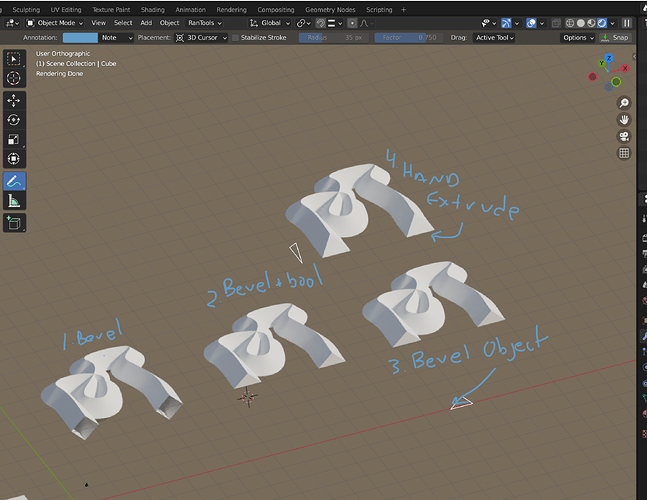Add a new workspace with plus button
This screenshot has width=647, height=500.
404,9
